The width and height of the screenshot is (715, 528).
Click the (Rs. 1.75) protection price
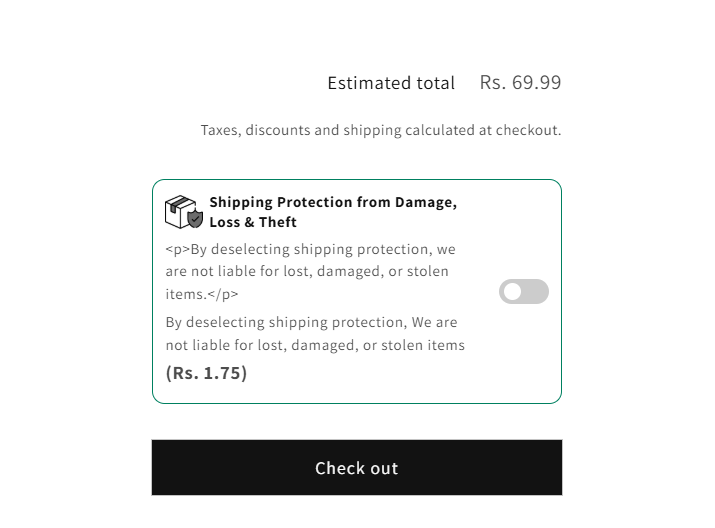(206, 373)
